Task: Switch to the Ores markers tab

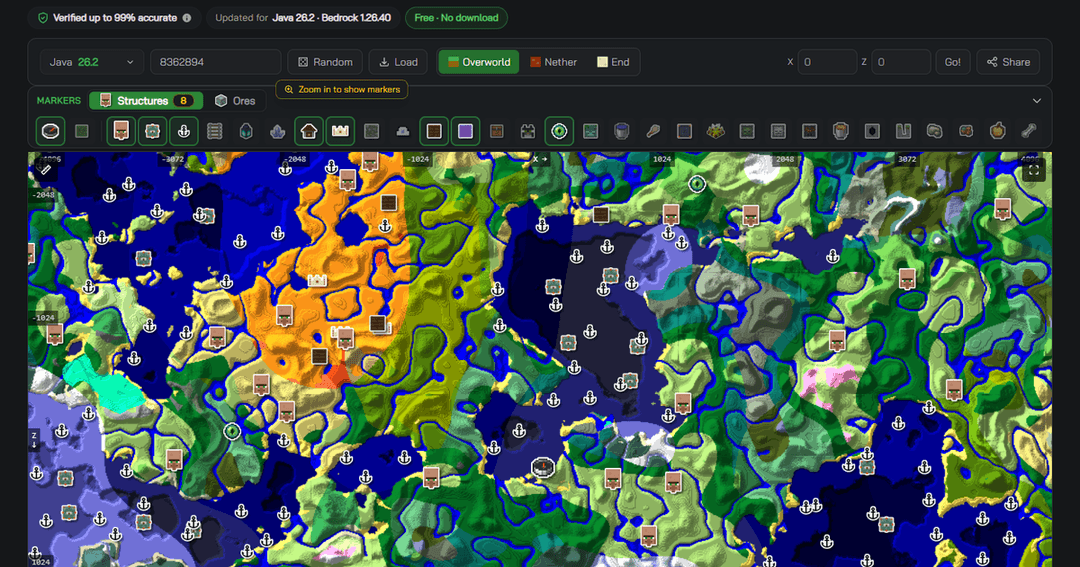Action: pos(235,101)
